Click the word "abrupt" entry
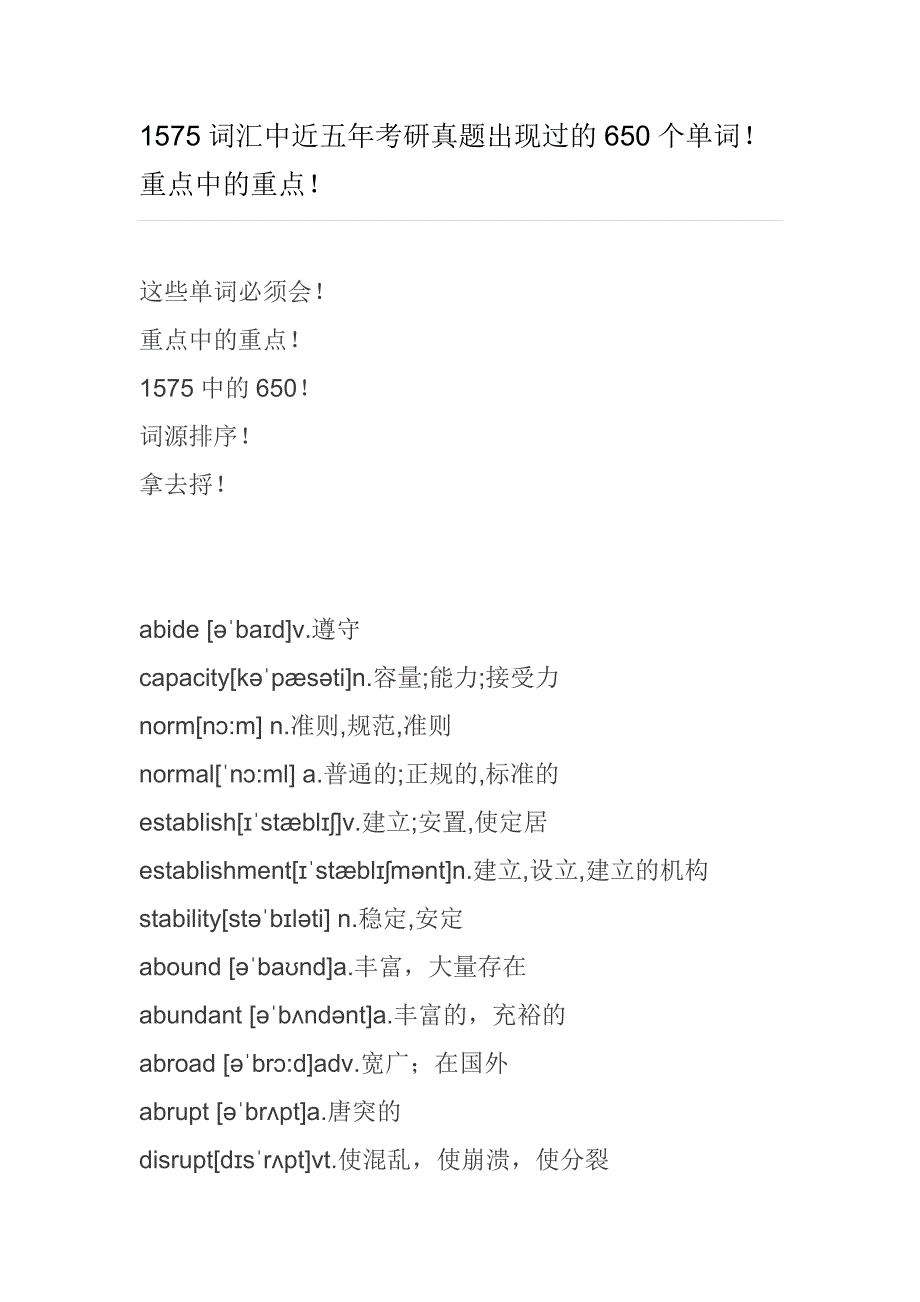Image resolution: width=920 pixels, height=1302 pixels. tap(174, 1111)
